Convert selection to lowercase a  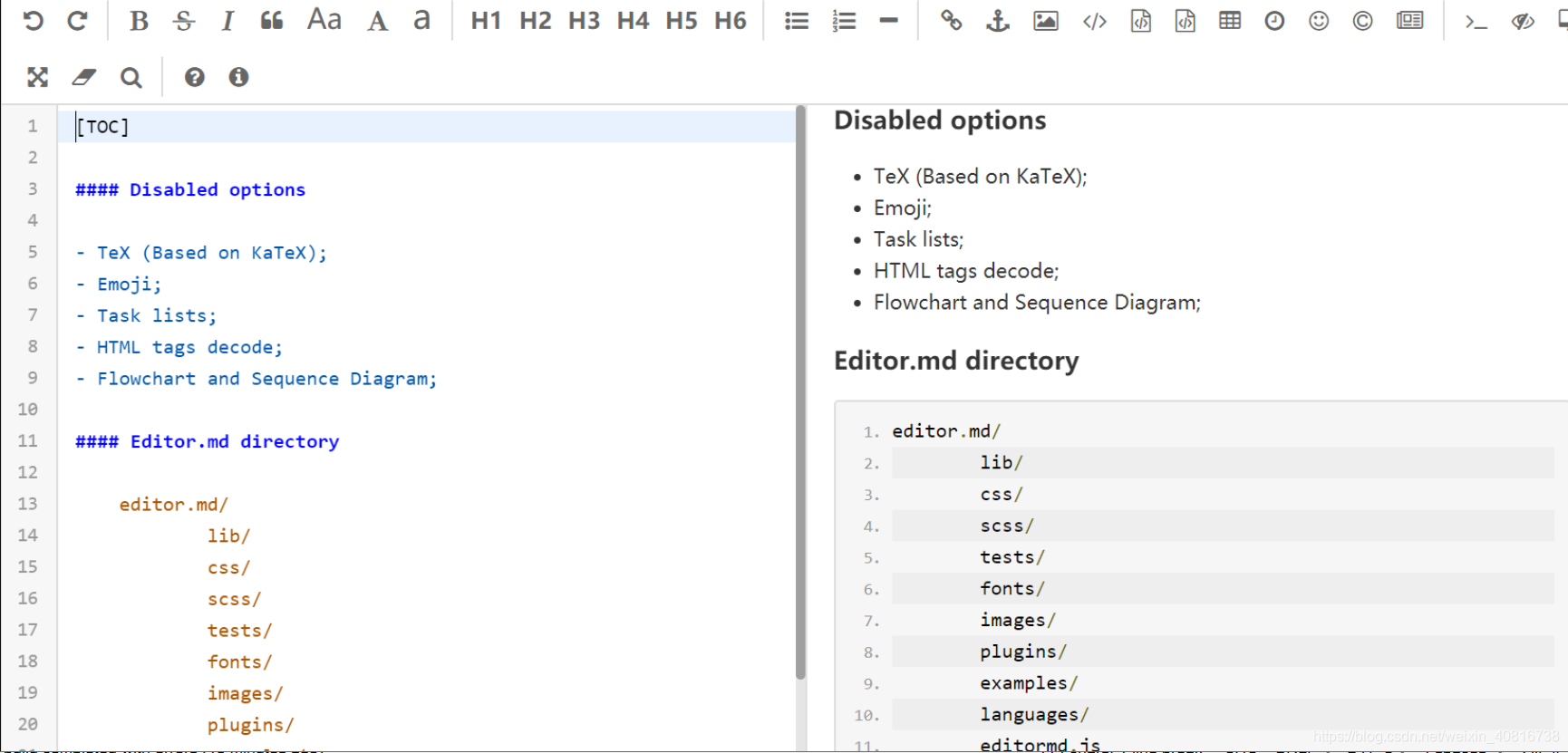click(x=421, y=20)
